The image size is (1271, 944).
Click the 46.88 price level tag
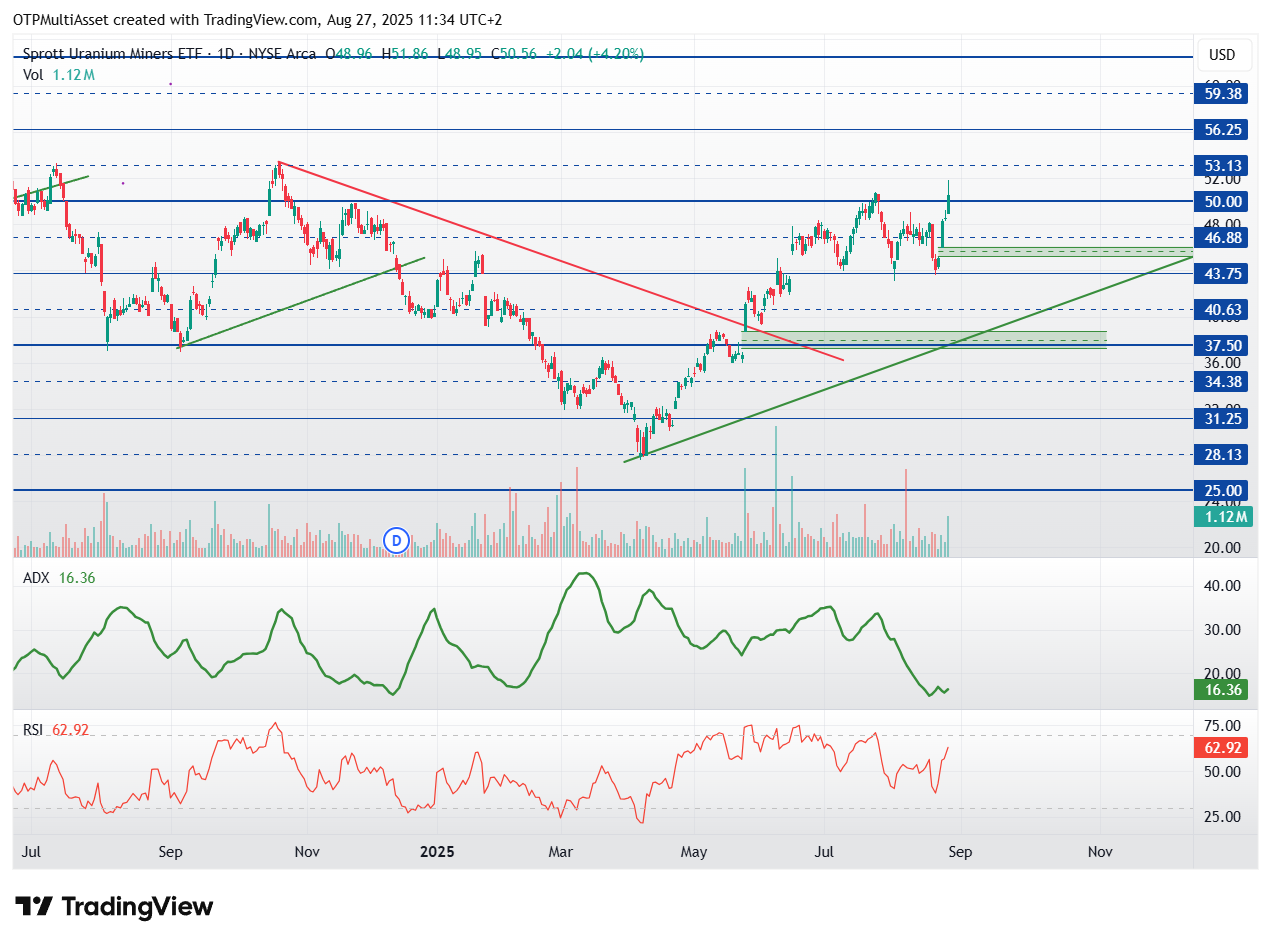(x=1221, y=237)
